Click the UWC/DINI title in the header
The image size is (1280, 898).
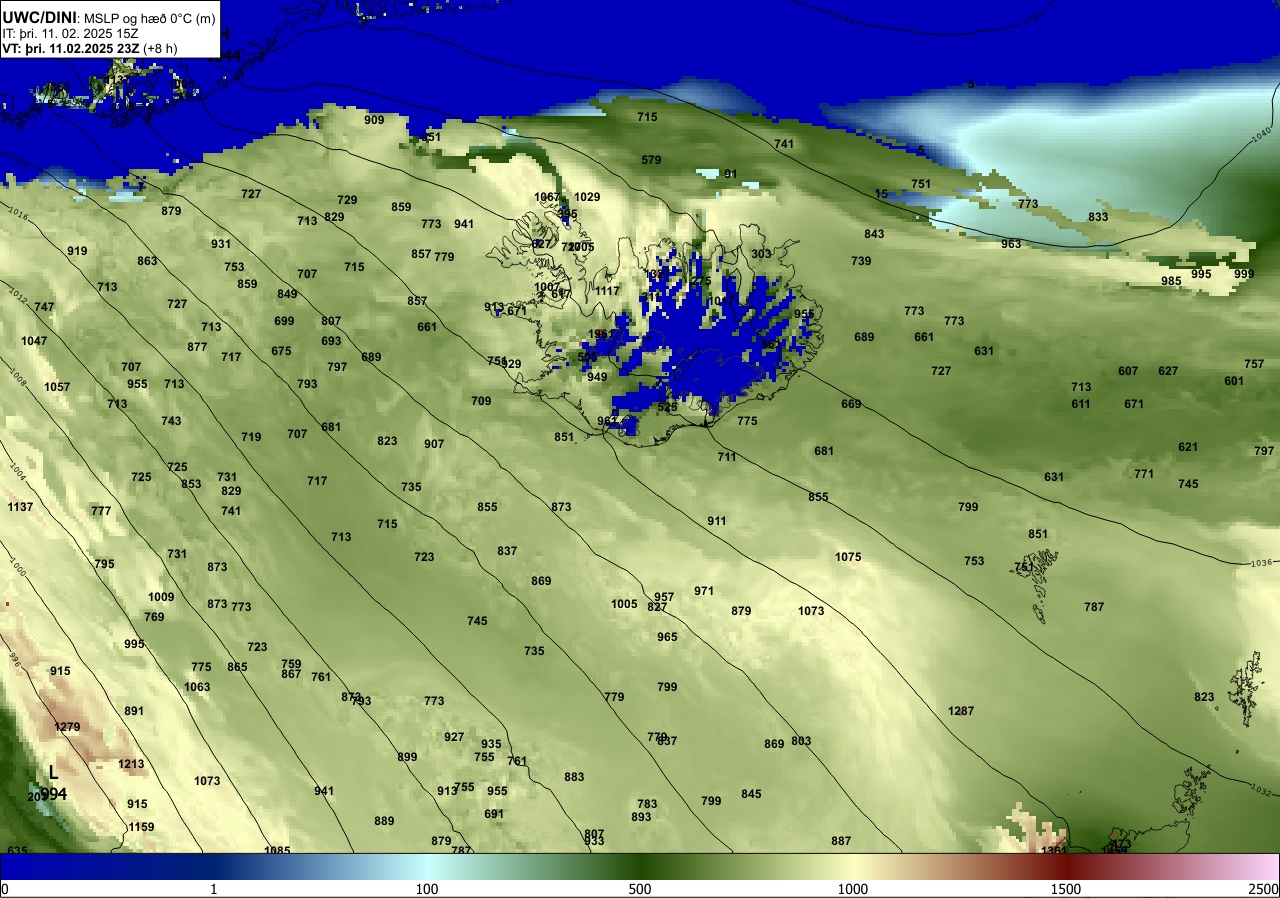tap(40, 18)
